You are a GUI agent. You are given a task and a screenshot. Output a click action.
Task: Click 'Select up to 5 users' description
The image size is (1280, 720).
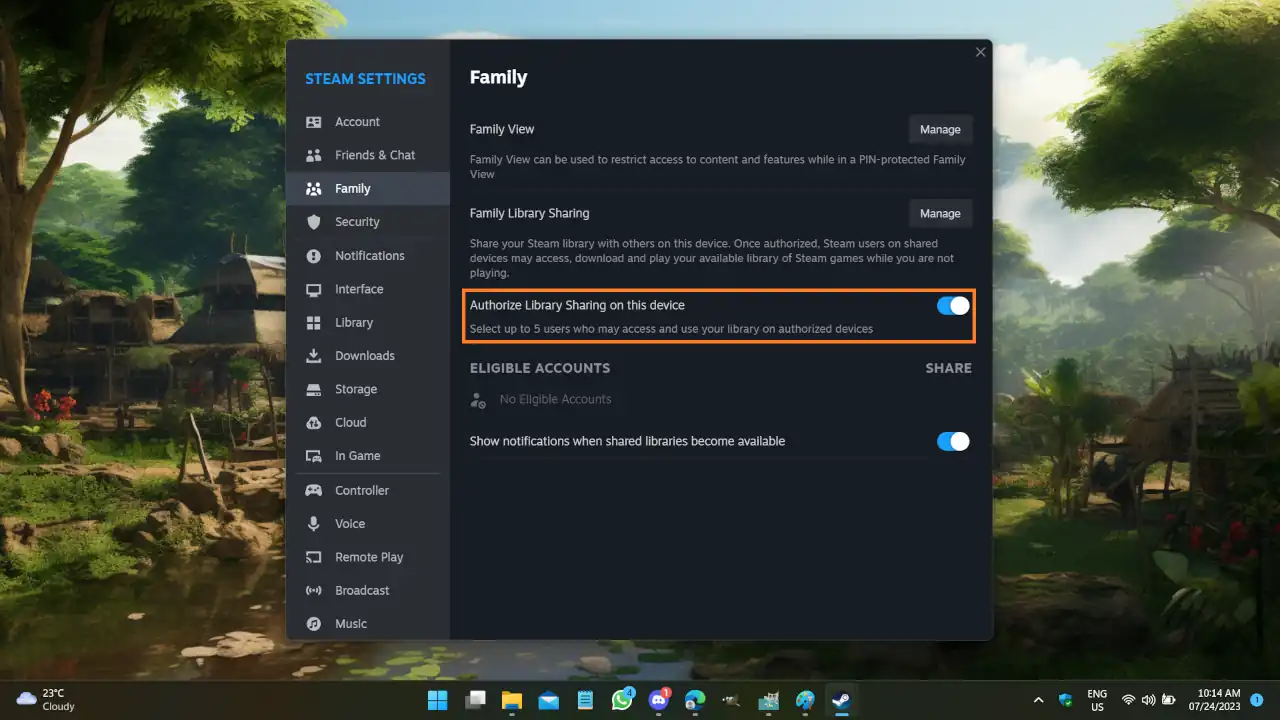click(x=671, y=328)
